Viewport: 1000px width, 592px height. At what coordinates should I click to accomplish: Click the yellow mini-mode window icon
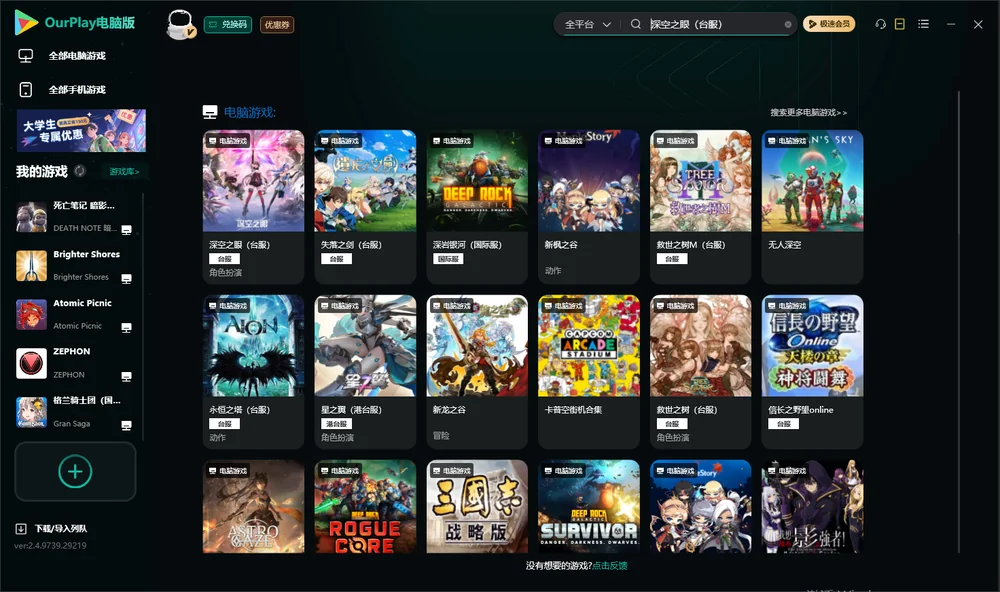899,24
